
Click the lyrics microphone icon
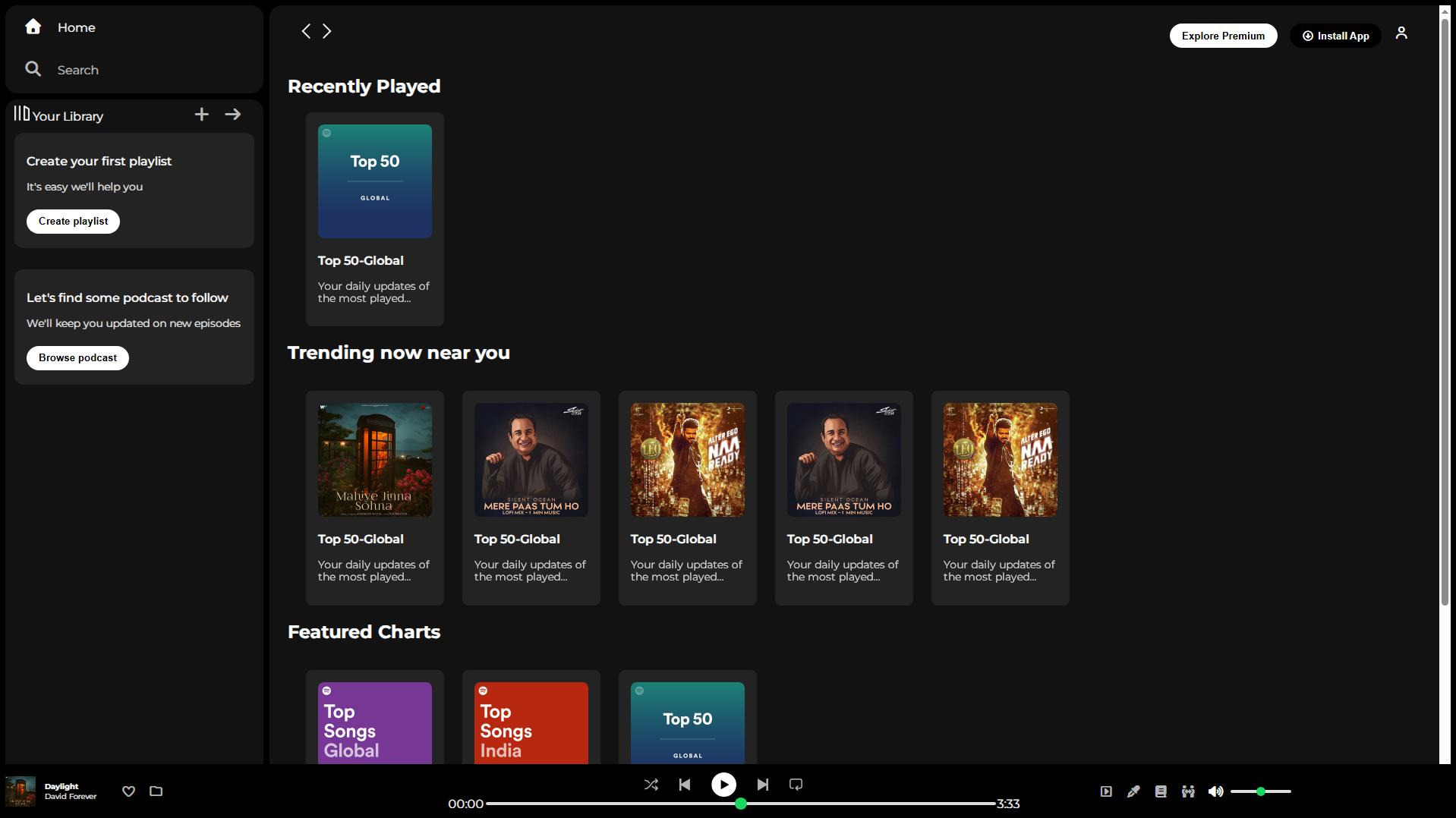tap(1133, 791)
